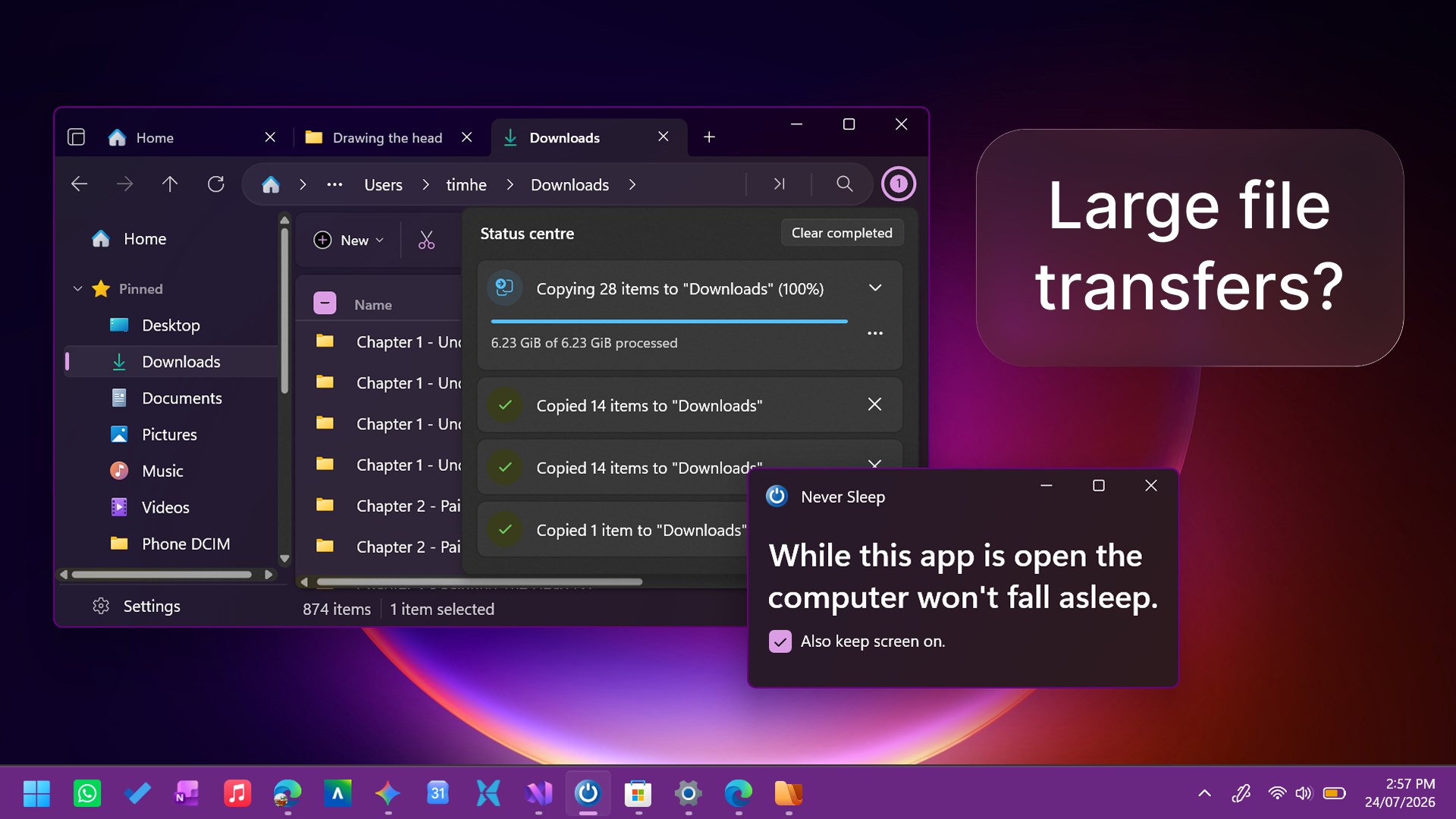The height and width of the screenshot is (819, 1456).
Task: Click the cut scissors icon in the toolbar
Action: (x=426, y=240)
